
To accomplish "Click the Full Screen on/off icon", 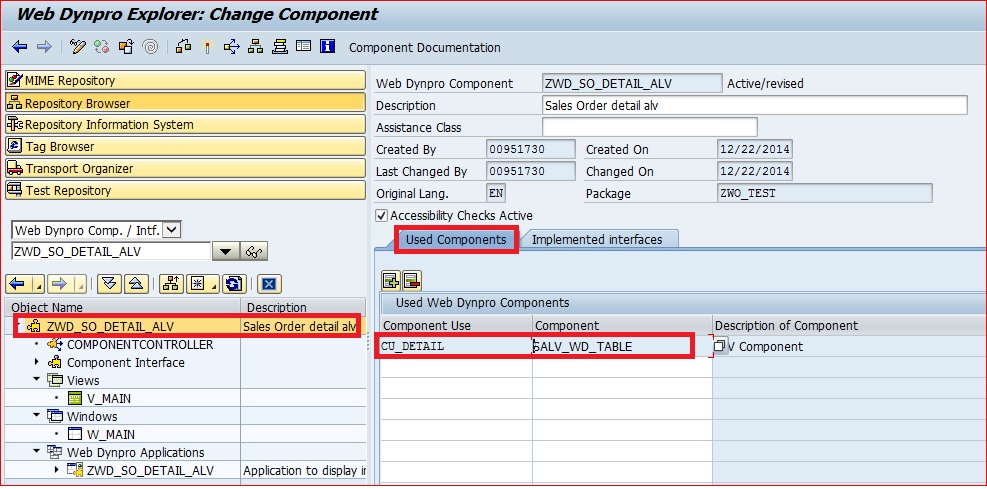I will point(303,47).
